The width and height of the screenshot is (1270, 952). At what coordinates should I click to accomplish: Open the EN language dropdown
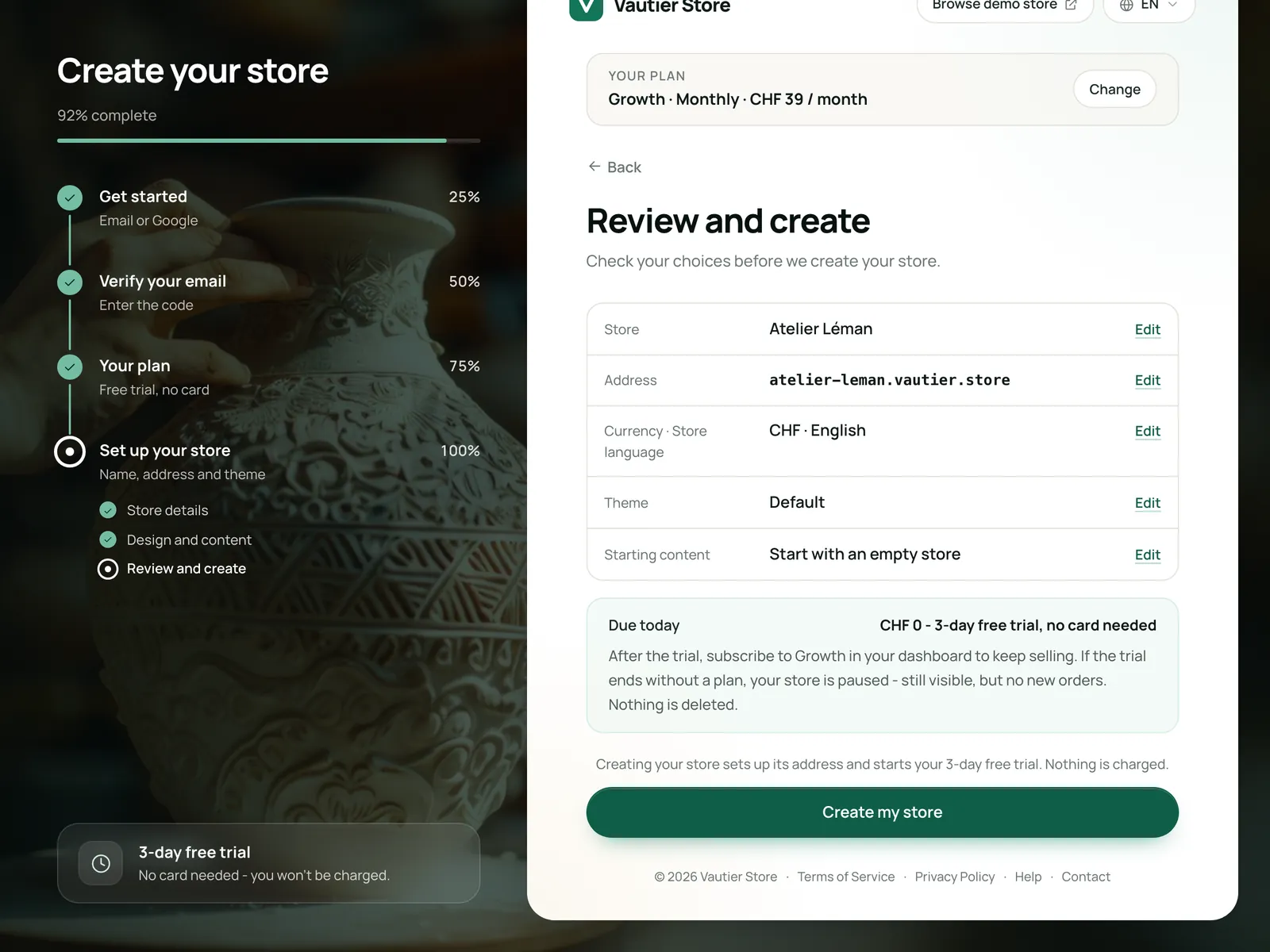(x=1149, y=6)
